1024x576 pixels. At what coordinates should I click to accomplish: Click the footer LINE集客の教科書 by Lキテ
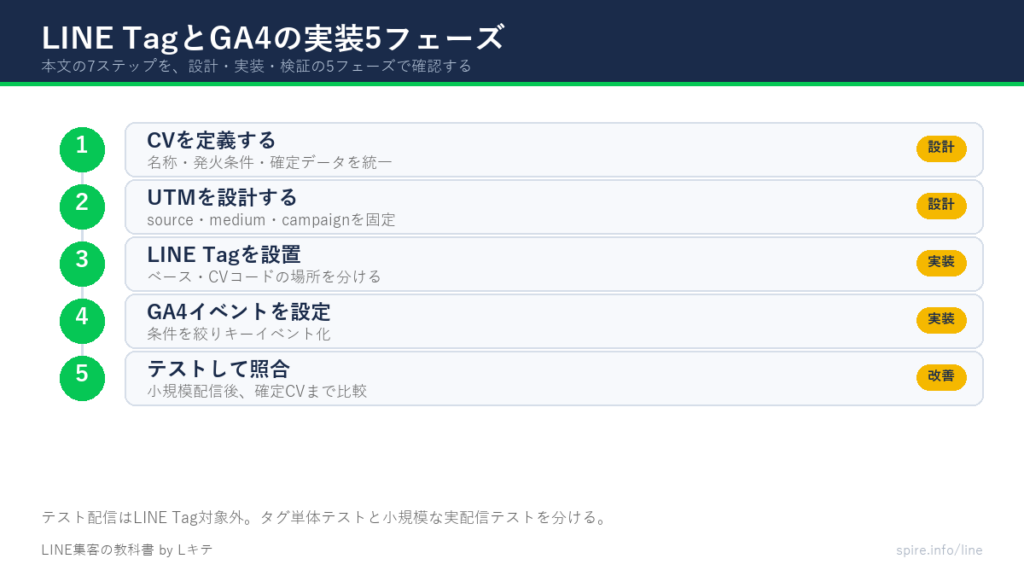point(127,550)
